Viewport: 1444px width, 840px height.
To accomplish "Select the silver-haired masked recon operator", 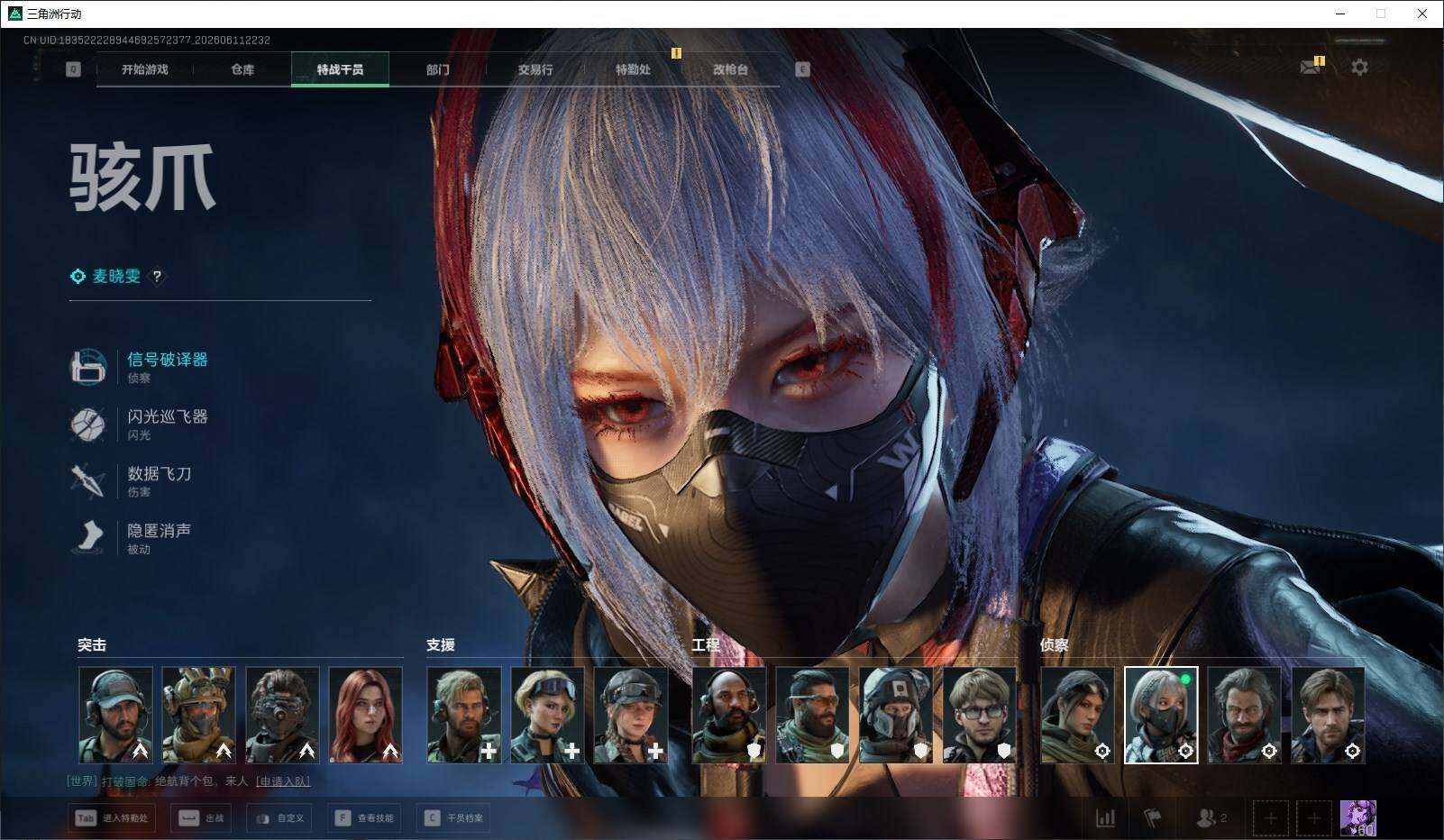I will click(1161, 715).
